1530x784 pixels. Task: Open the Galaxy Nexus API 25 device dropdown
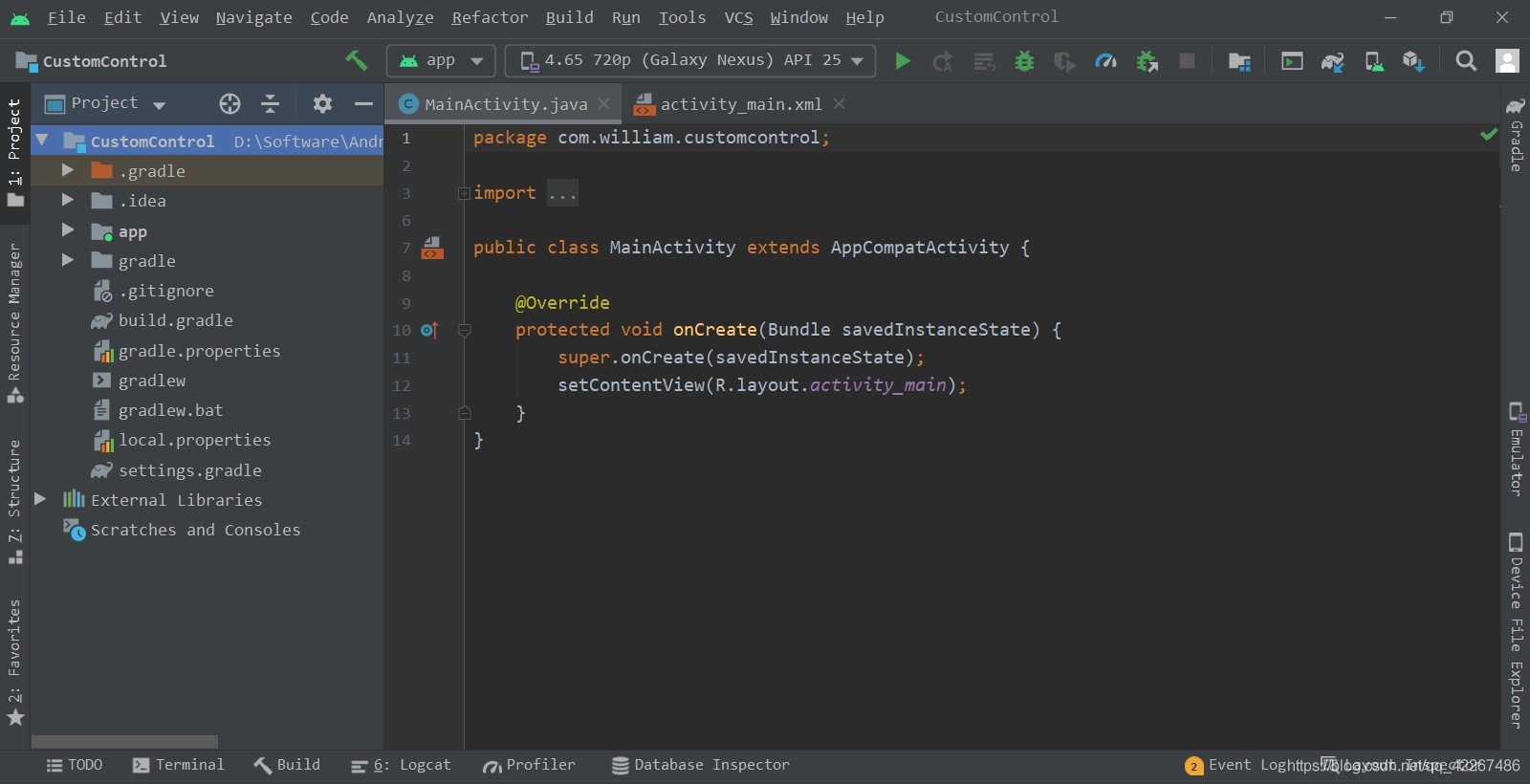(x=689, y=60)
